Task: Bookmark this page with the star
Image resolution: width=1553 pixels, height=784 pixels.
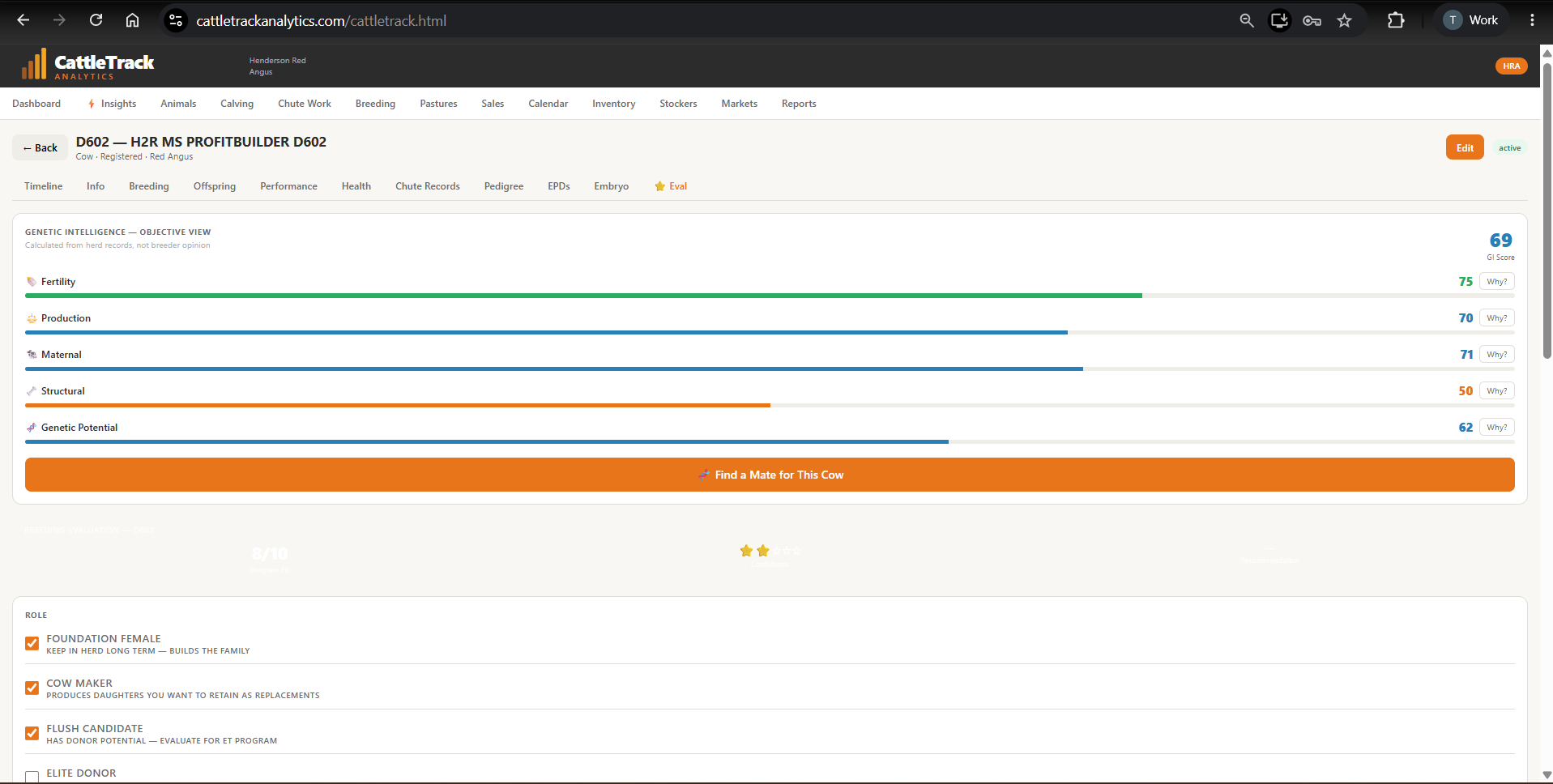Action: tap(1345, 20)
